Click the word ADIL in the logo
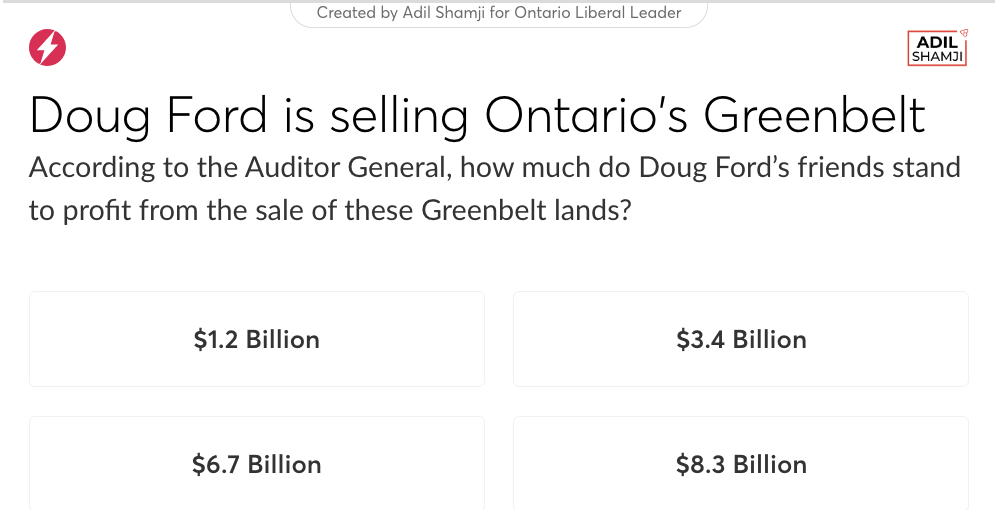 coord(937,43)
